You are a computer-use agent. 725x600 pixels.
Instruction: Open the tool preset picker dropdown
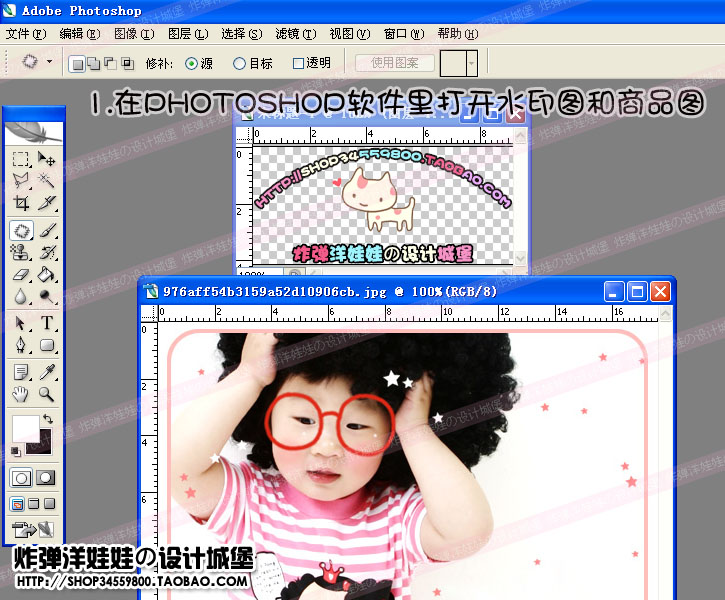49,61
